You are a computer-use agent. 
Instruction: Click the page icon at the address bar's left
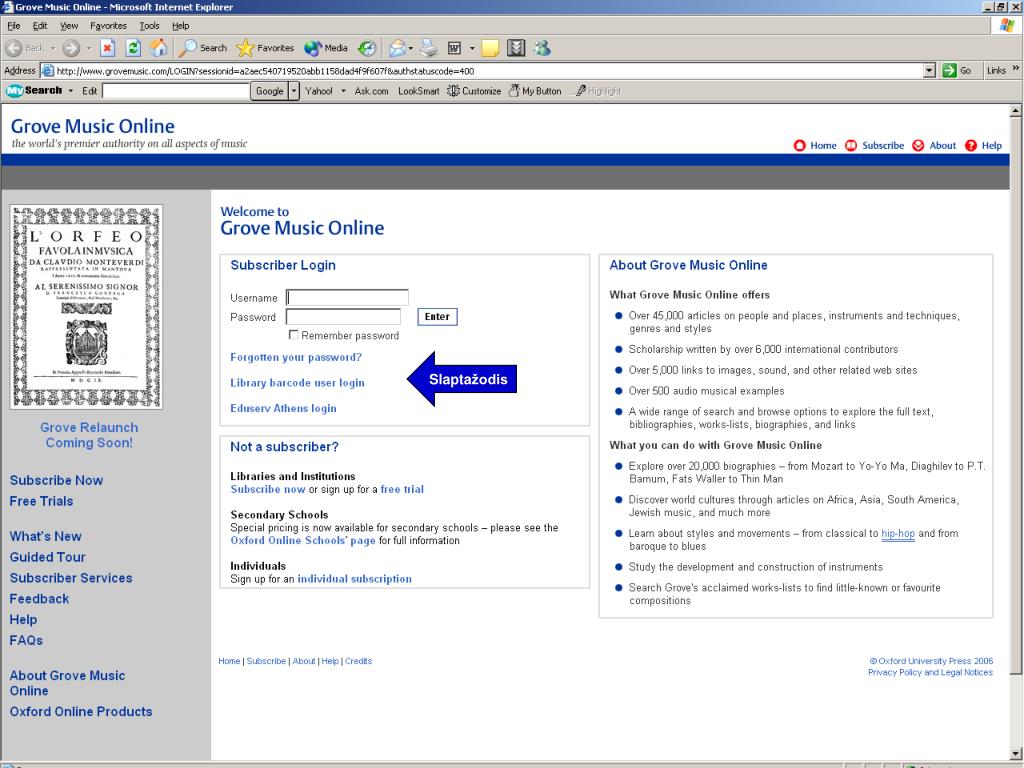pyautogui.click(x=48, y=71)
